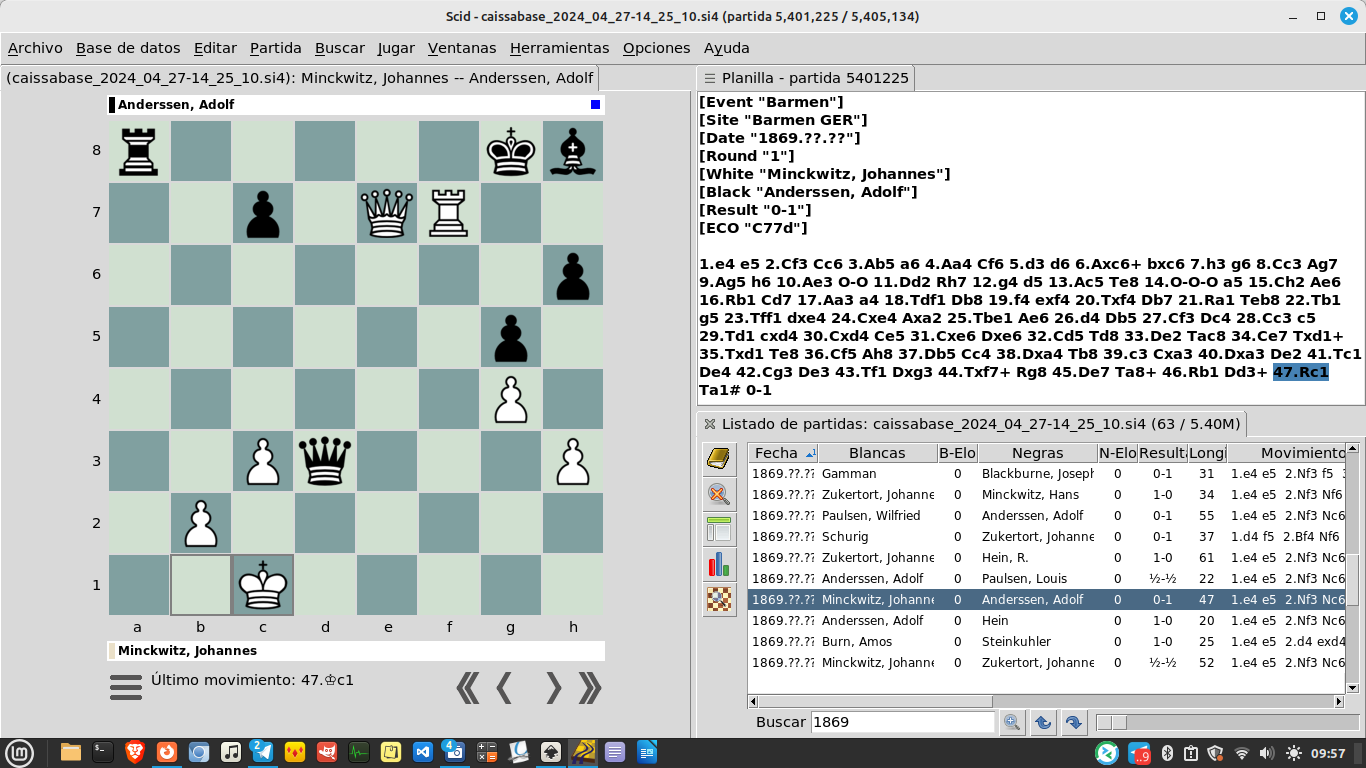Advance one move forward

553,687
